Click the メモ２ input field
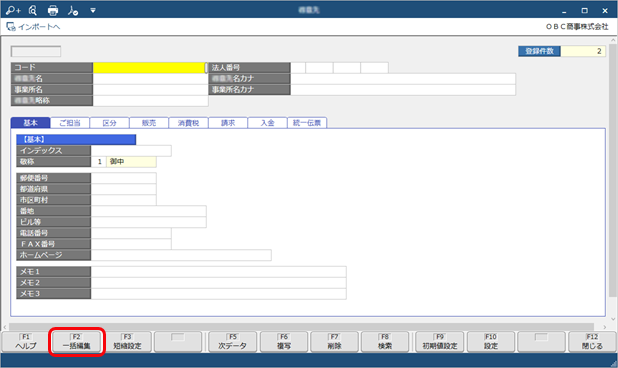 [218, 283]
